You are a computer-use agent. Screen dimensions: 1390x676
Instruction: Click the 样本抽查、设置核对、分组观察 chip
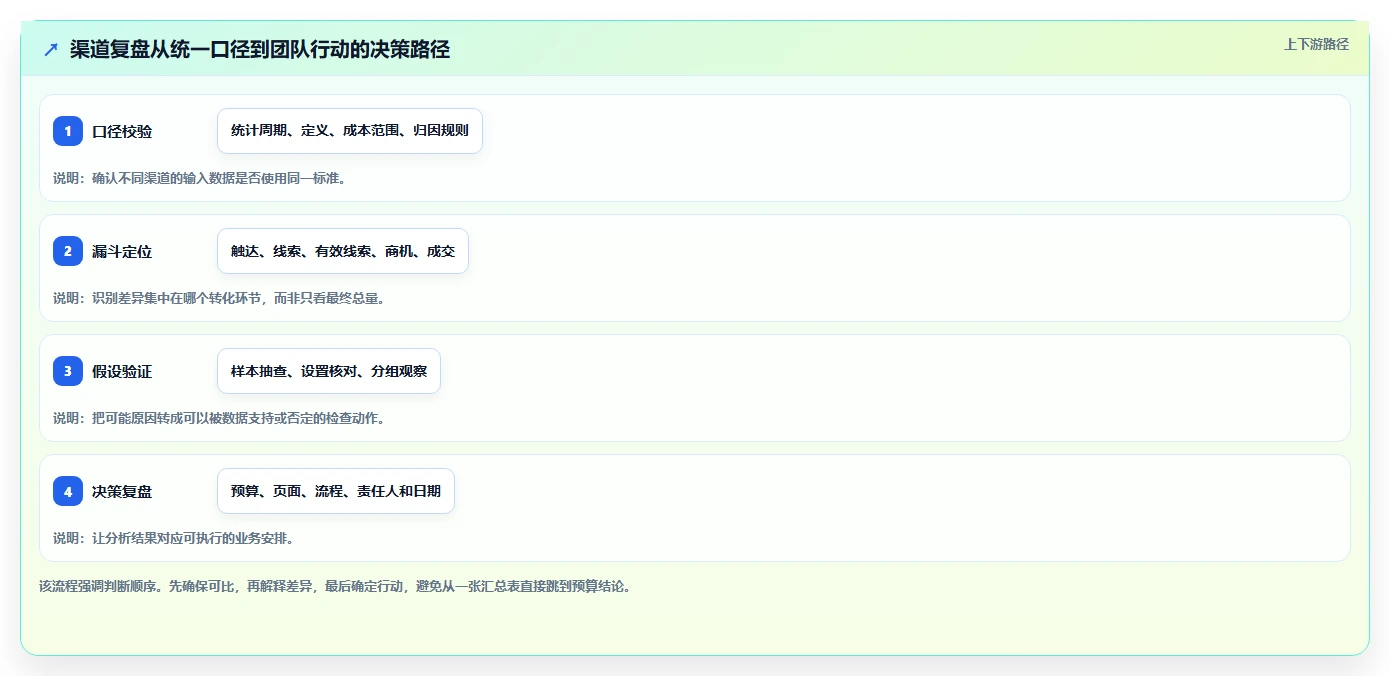click(329, 371)
